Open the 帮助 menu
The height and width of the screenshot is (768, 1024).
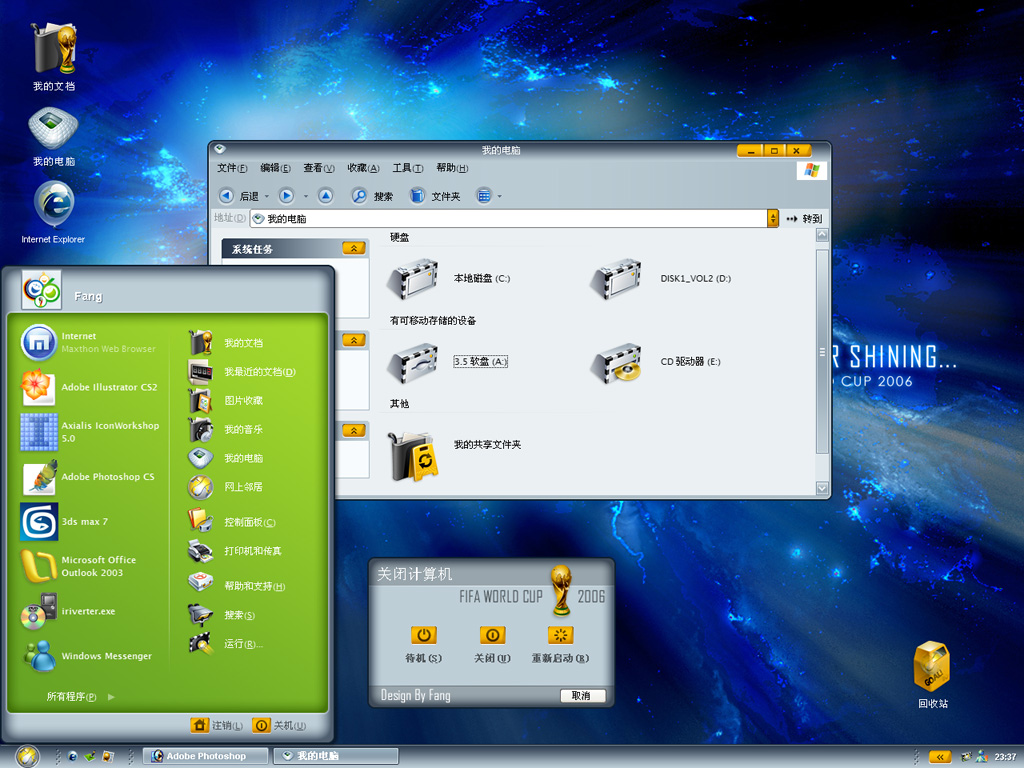pyautogui.click(x=452, y=168)
